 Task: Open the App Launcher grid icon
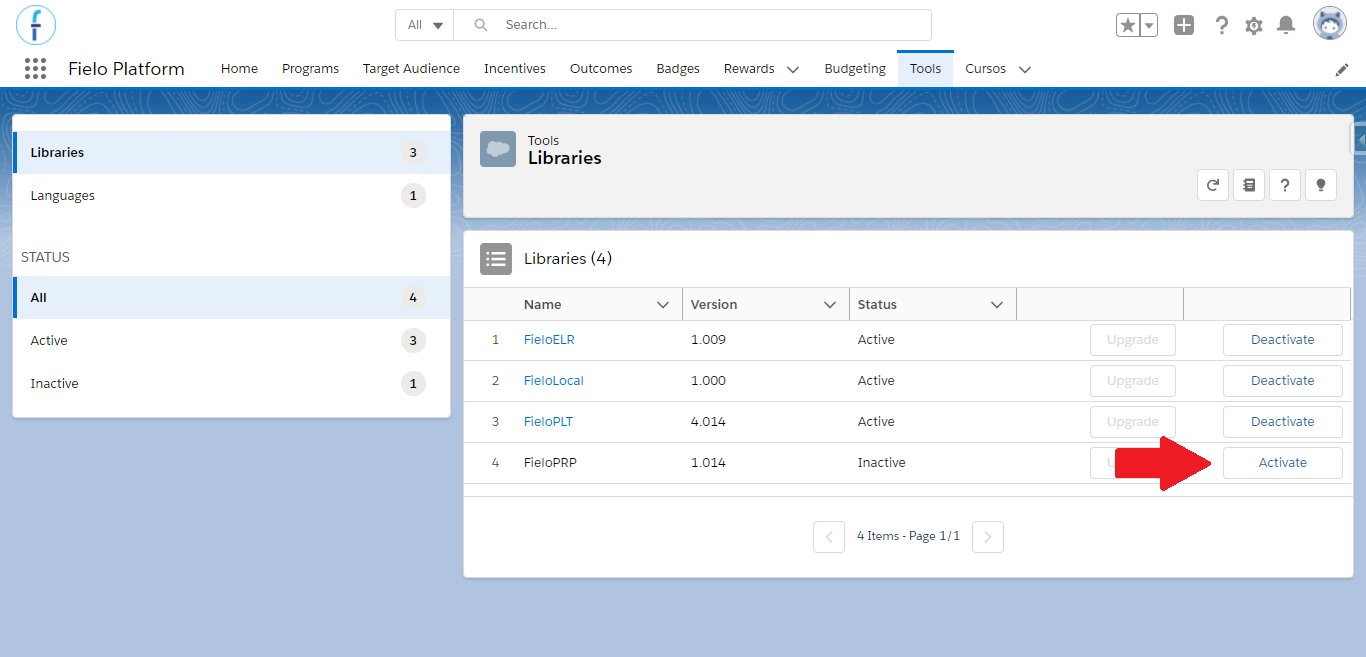click(35, 68)
